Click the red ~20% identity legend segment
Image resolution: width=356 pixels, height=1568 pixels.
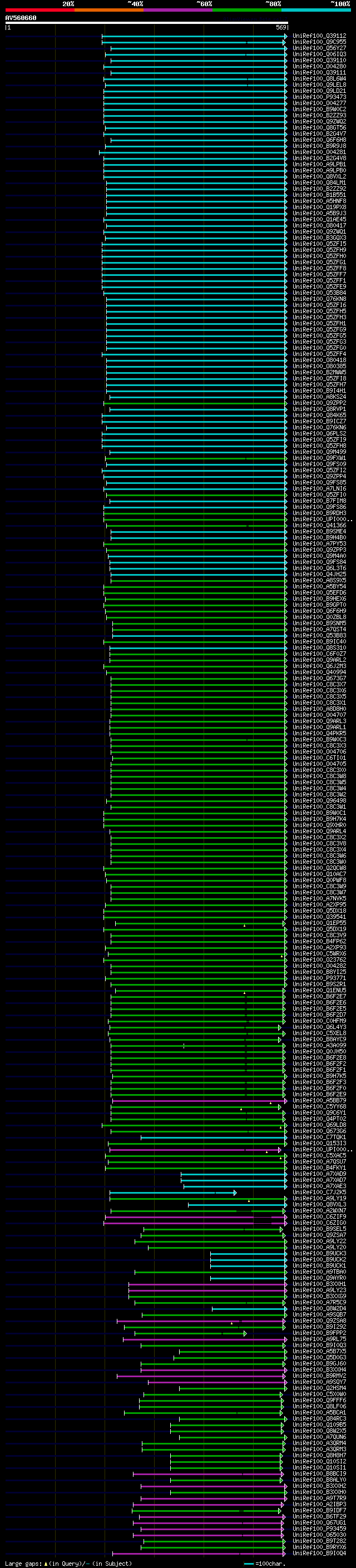tap(39, 10)
